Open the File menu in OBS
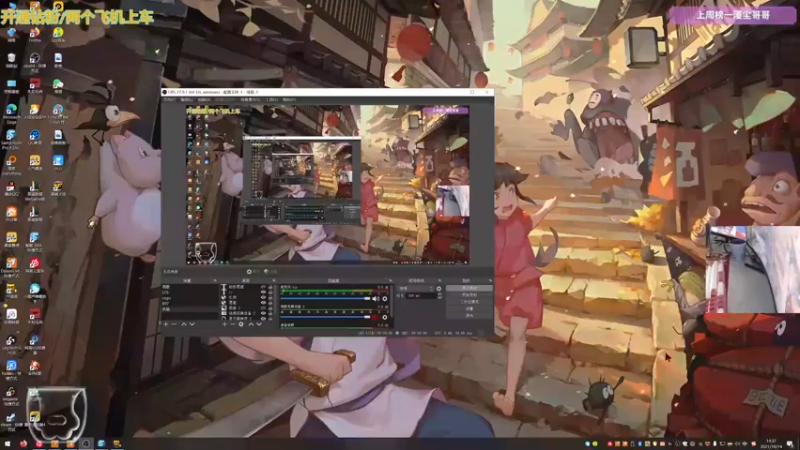Image resolution: width=800 pixels, height=450 pixels. pos(170,99)
